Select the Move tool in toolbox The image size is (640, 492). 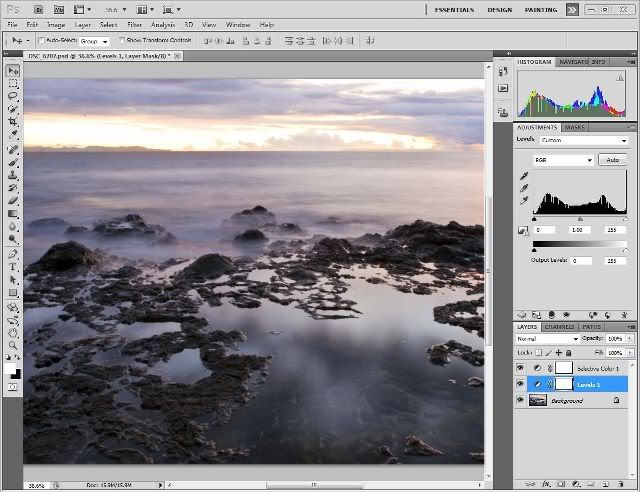tap(13, 71)
